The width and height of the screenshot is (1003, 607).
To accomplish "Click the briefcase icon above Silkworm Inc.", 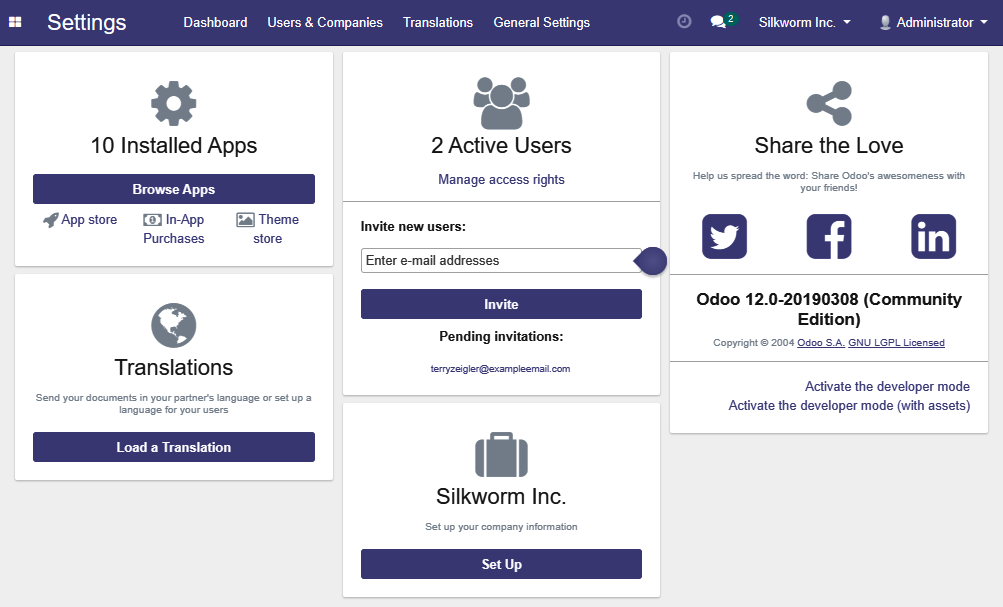I will [502, 455].
